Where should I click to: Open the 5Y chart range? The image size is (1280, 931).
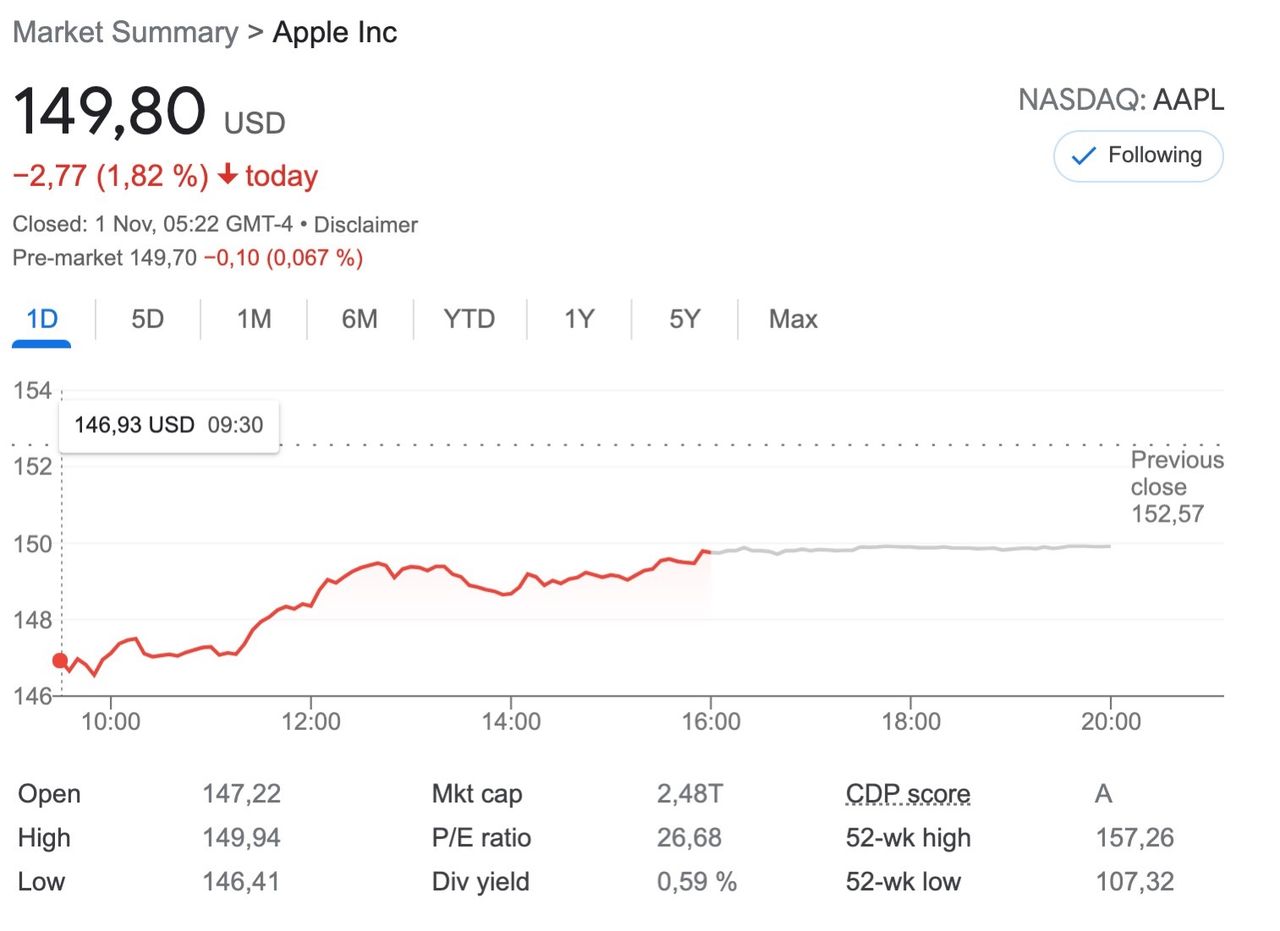pos(685,319)
